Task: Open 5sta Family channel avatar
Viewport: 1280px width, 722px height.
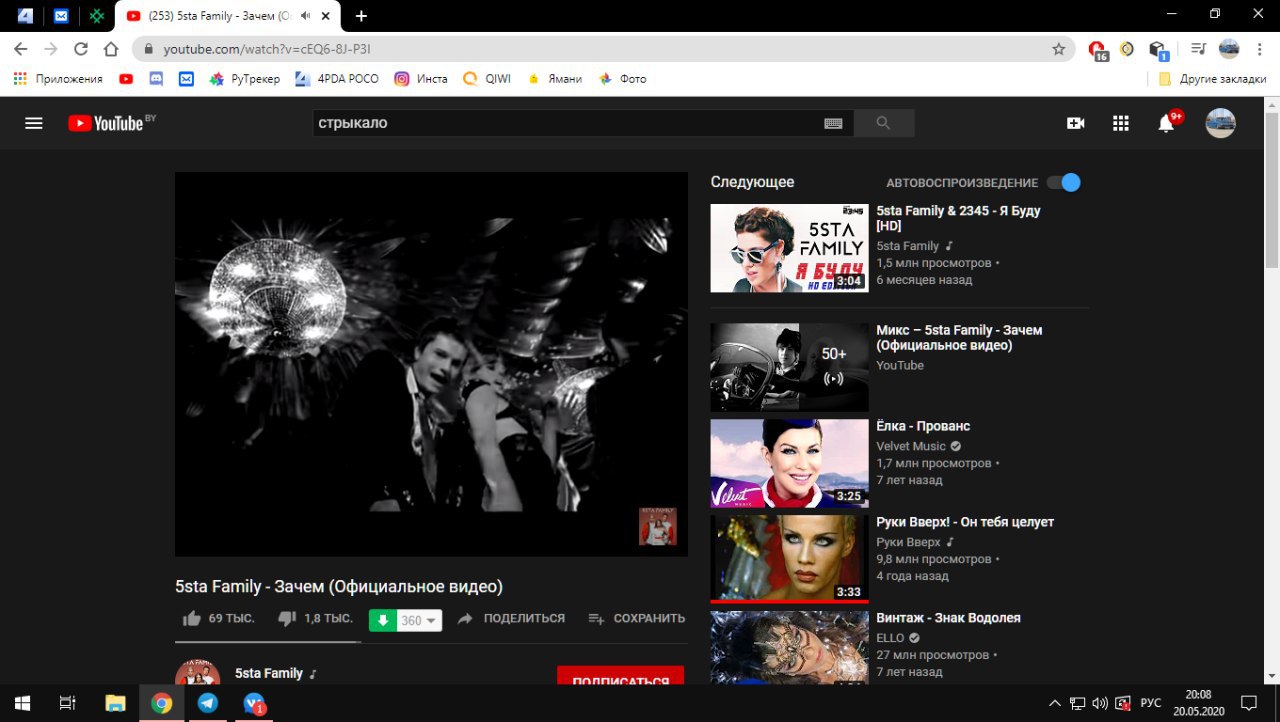Action: click(x=197, y=672)
